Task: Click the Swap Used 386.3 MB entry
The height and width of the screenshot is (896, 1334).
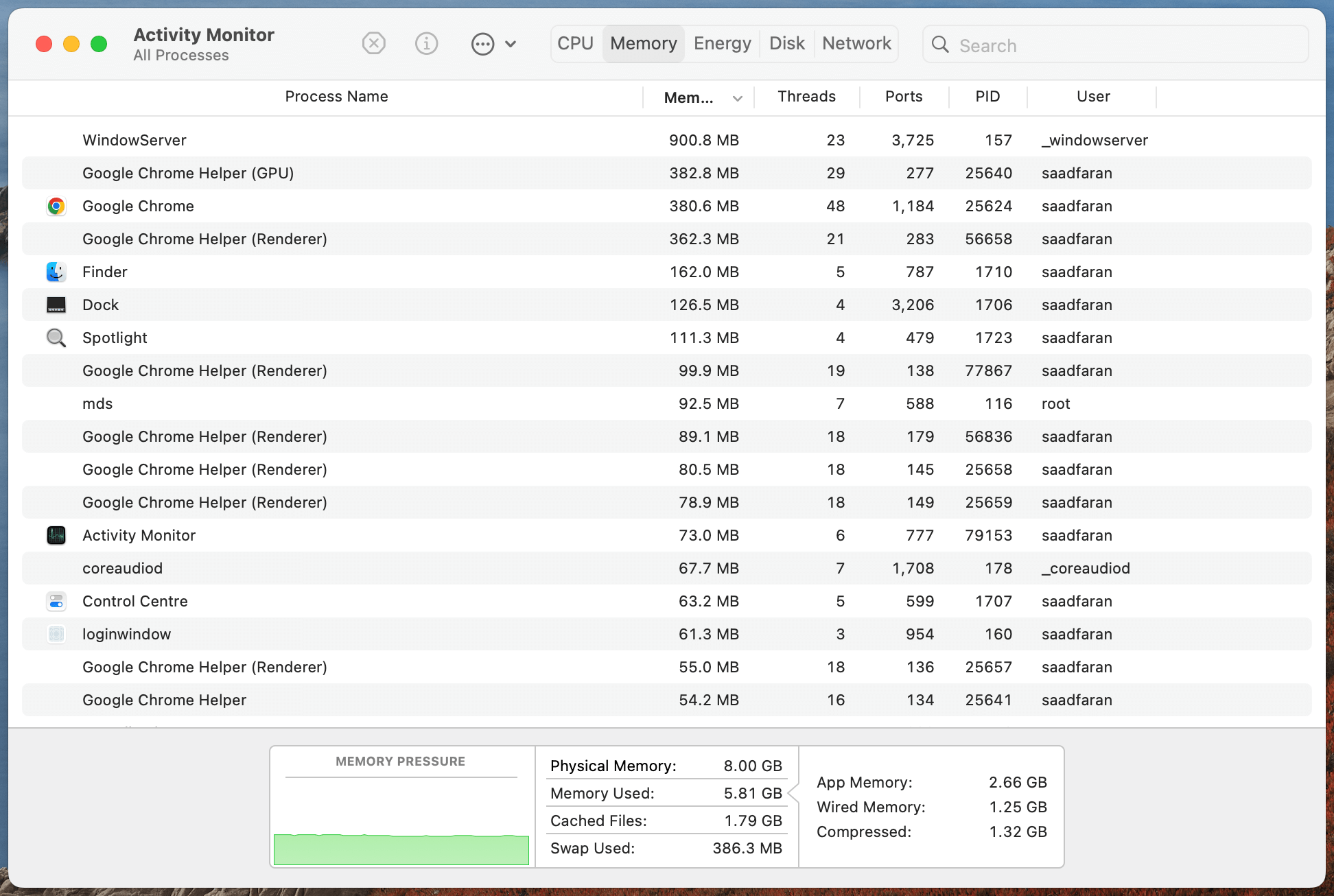Action: point(666,848)
